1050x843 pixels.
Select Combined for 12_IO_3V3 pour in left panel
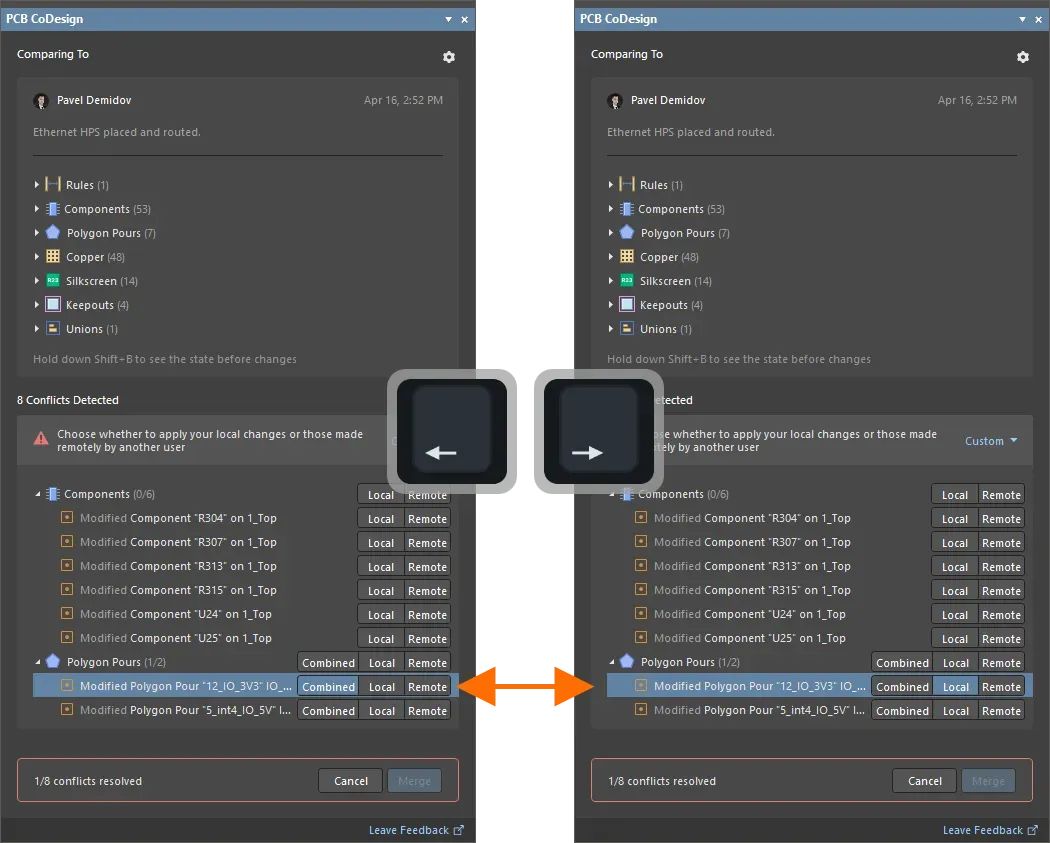tap(328, 687)
